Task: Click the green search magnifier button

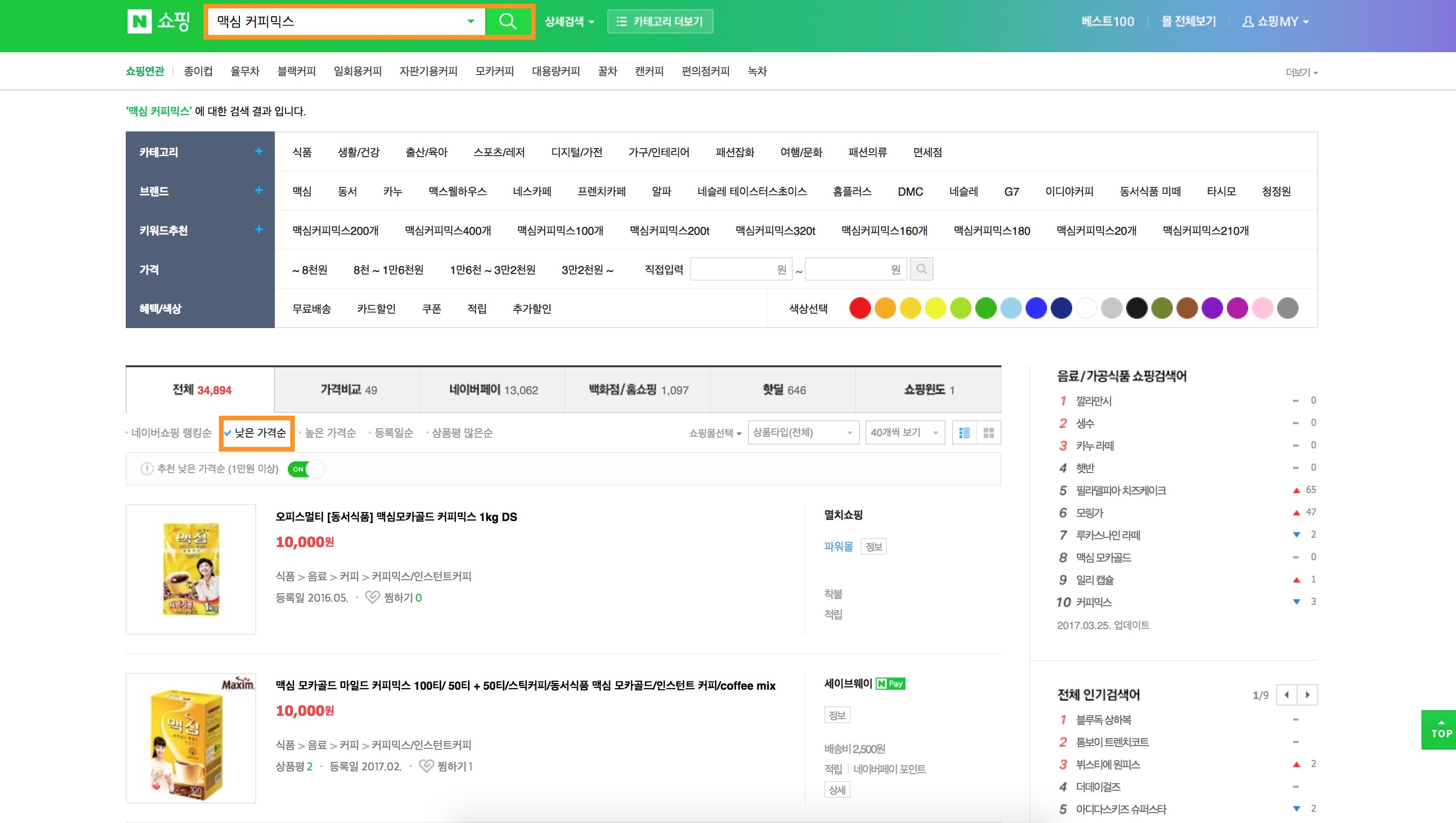Action: click(508, 21)
